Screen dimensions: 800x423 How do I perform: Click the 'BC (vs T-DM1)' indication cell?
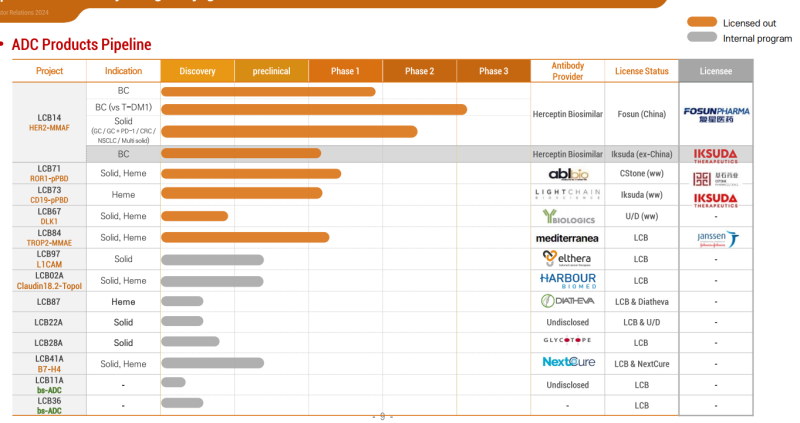click(123, 107)
